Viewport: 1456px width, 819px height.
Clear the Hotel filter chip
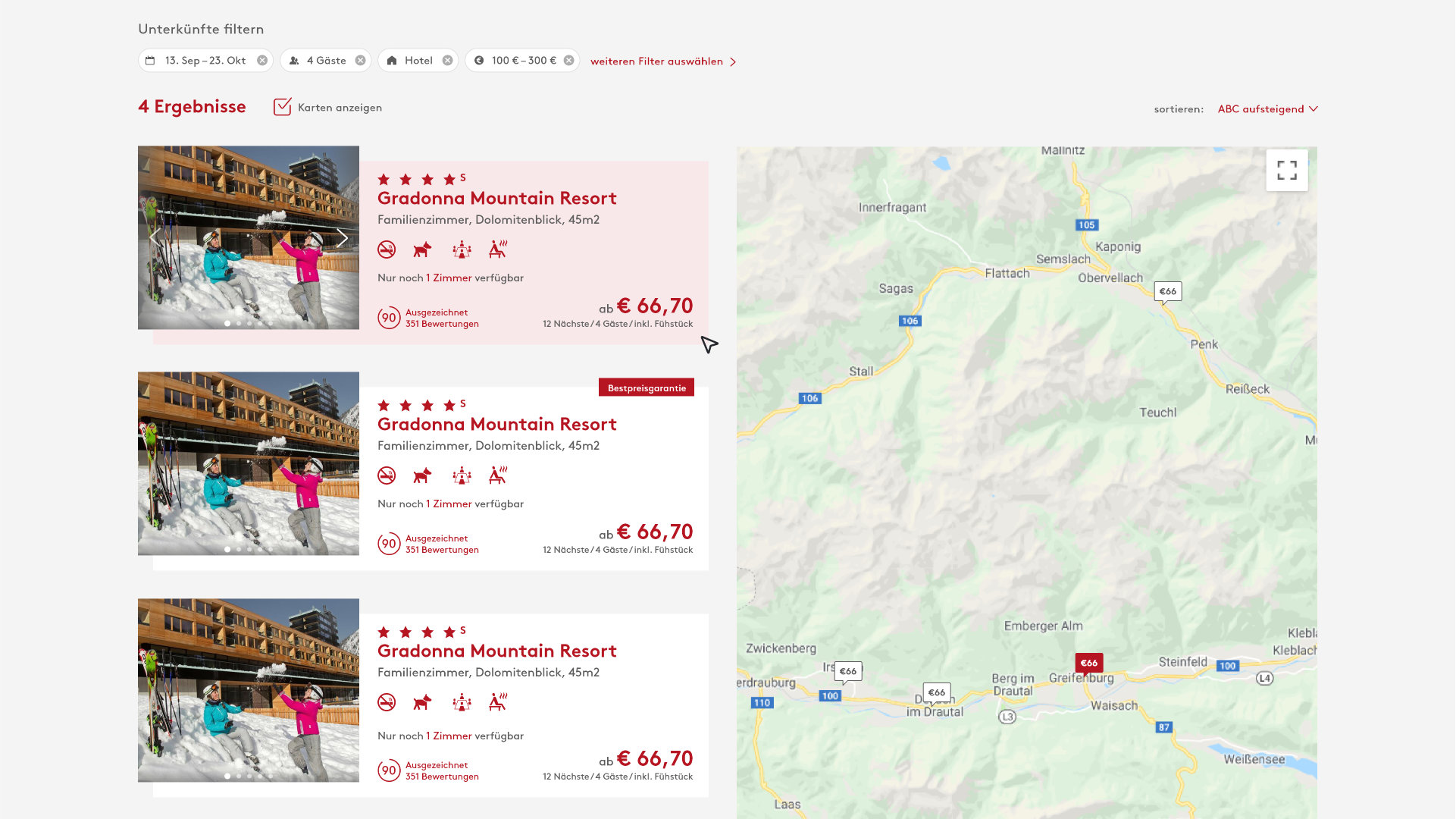pyautogui.click(x=448, y=61)
